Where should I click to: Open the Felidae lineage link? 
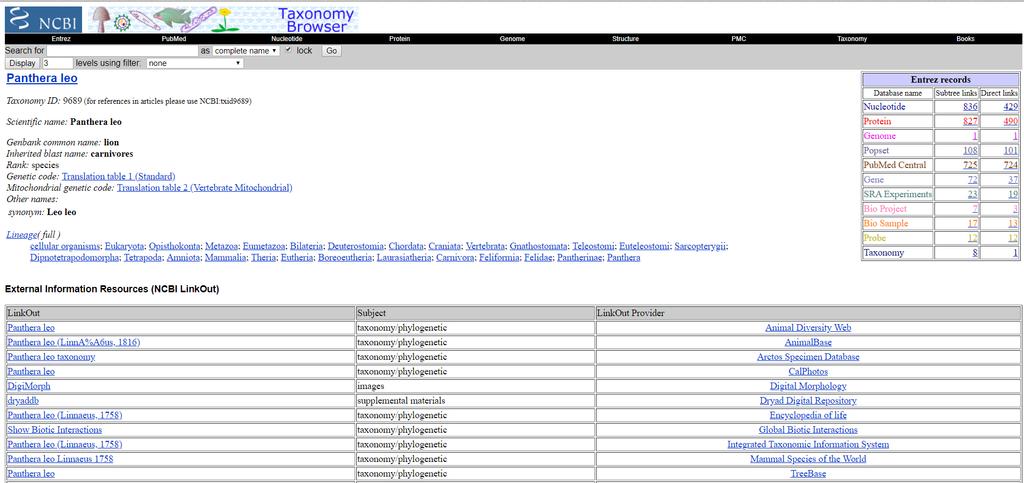pos(539,258)
